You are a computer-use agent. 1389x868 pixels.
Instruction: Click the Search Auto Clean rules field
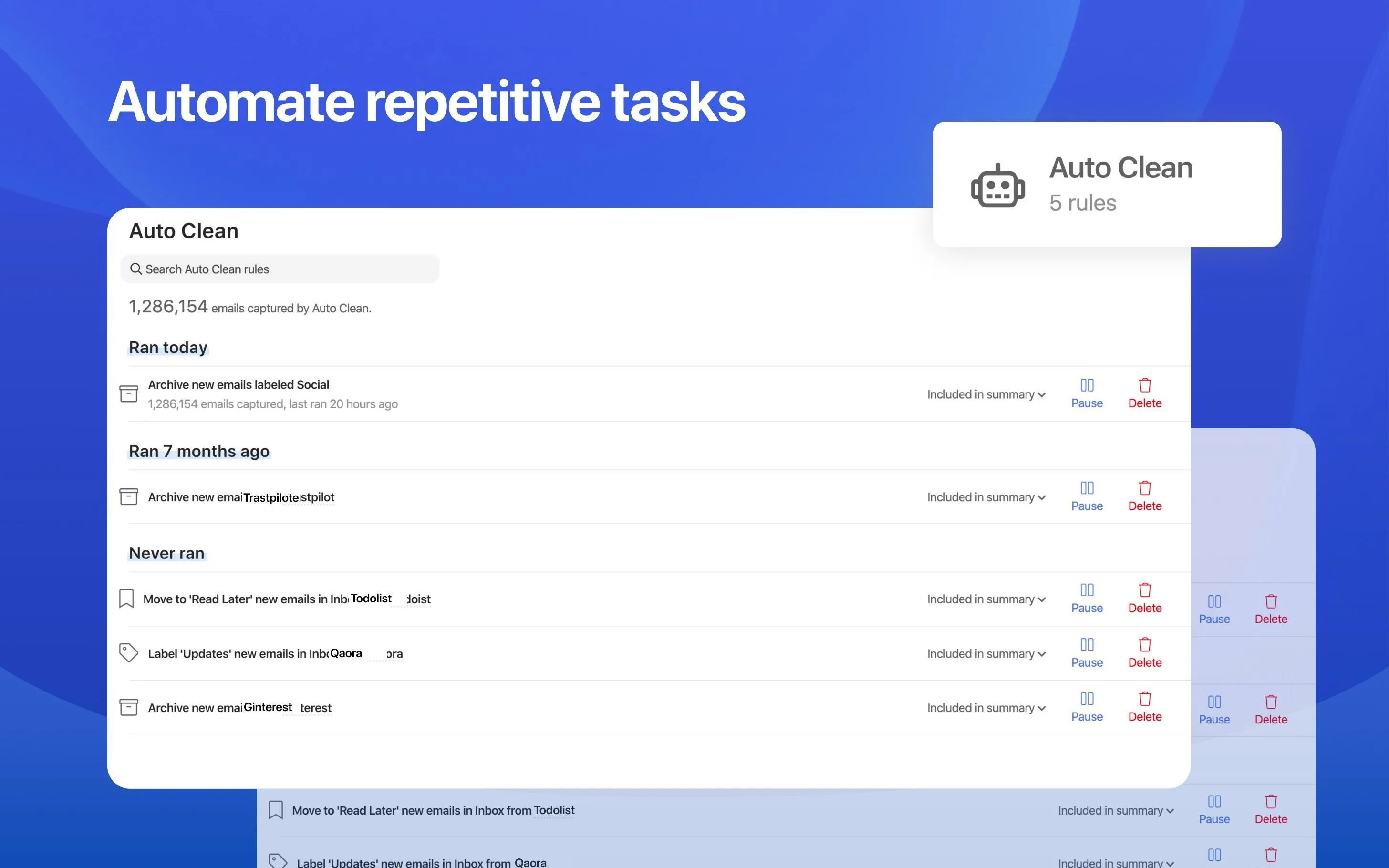pos(280,269)
